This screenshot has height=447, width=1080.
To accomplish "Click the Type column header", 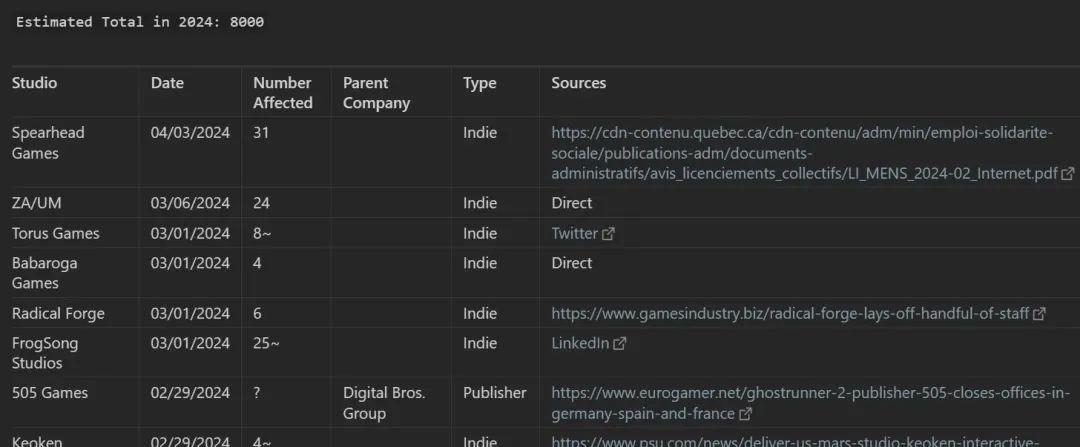I will pos(479,83).
